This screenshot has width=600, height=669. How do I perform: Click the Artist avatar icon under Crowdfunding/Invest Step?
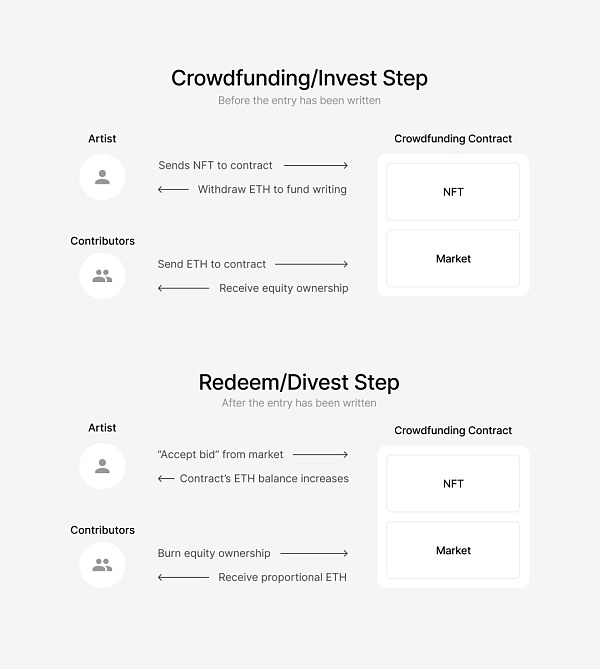point(102,177)
